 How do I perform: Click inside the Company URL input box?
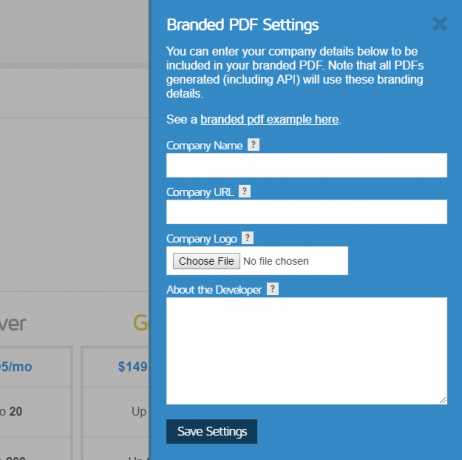point(306,212)
